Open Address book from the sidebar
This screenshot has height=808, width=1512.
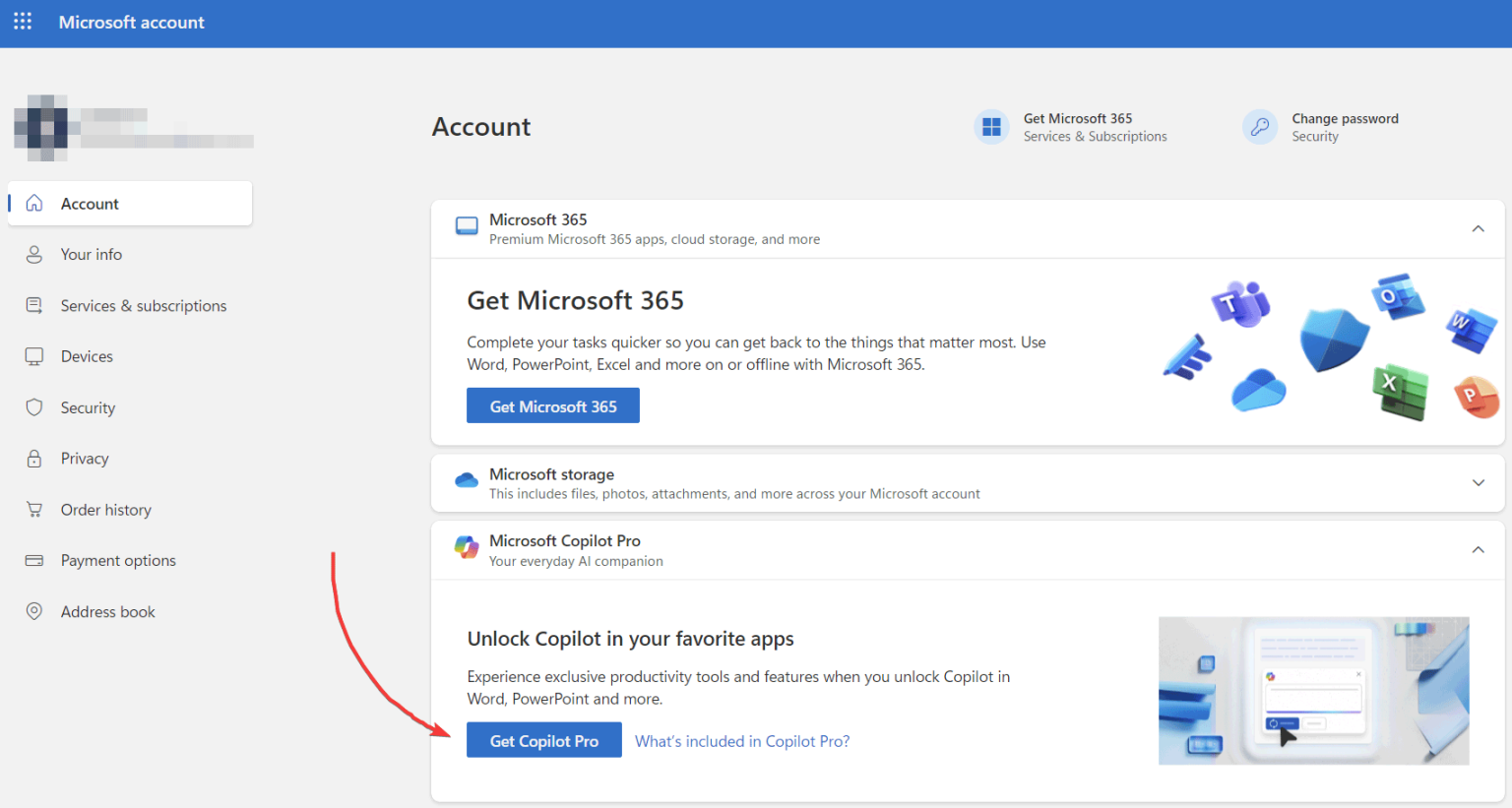click(108, 612)
